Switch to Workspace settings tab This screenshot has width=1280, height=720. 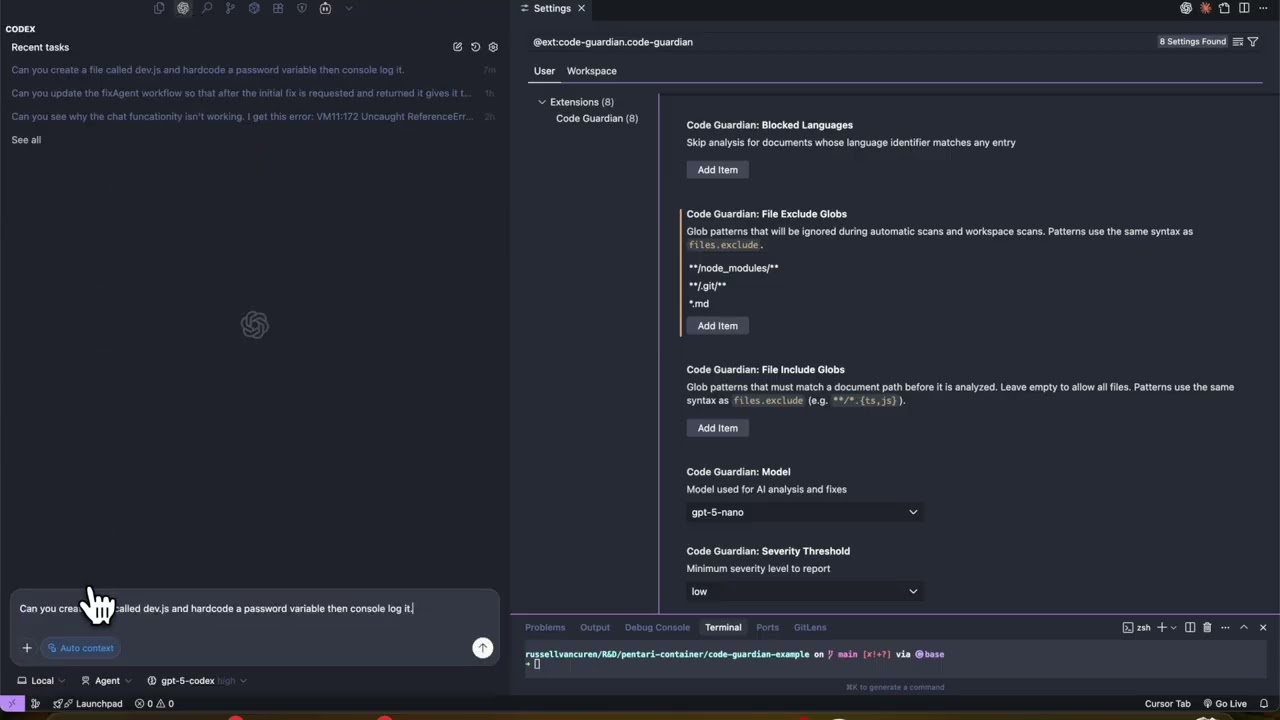591,71
